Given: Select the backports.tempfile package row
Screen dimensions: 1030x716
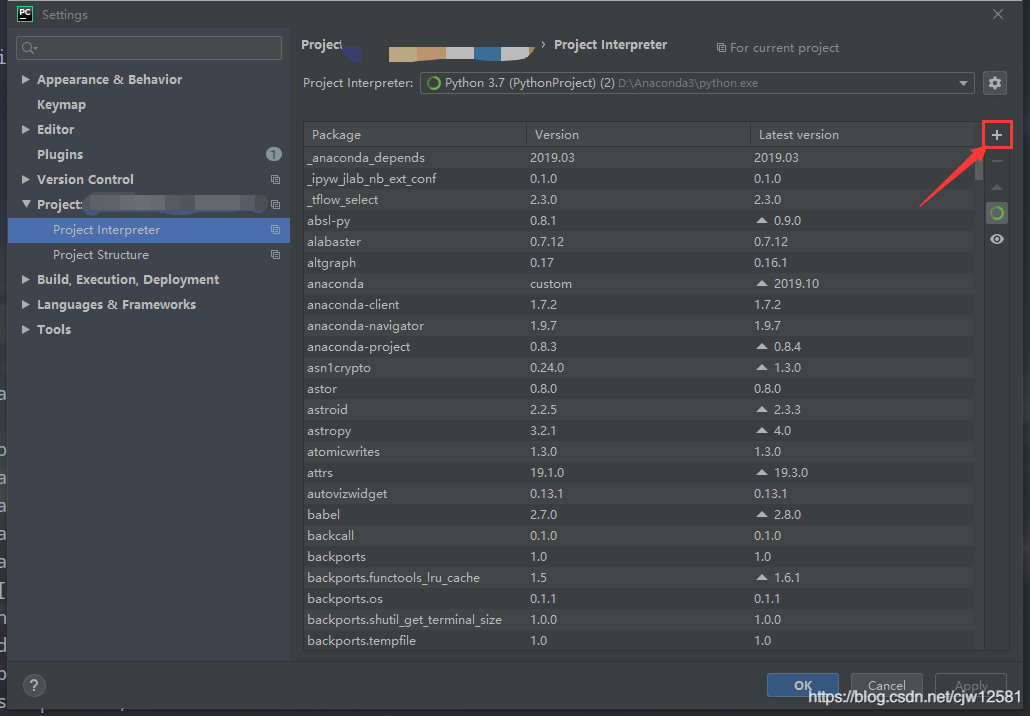Looking at the screenshot, I should pos(638,641).
